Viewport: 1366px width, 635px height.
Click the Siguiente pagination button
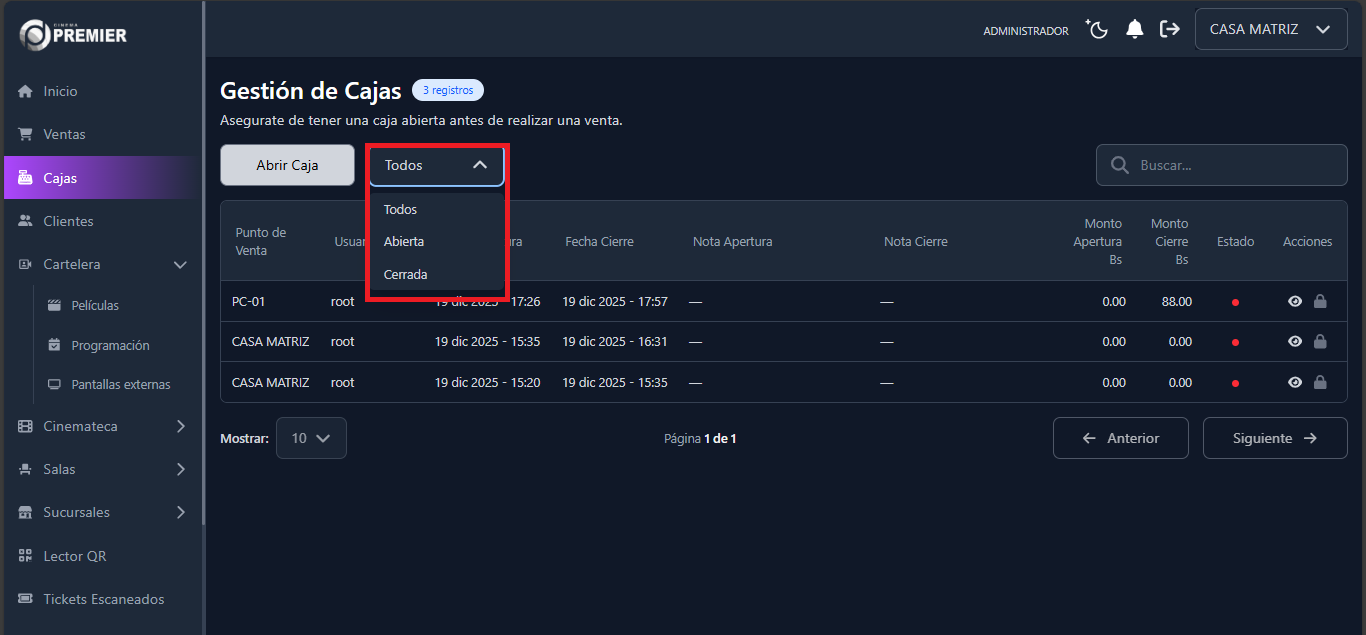pos(1274,438)
